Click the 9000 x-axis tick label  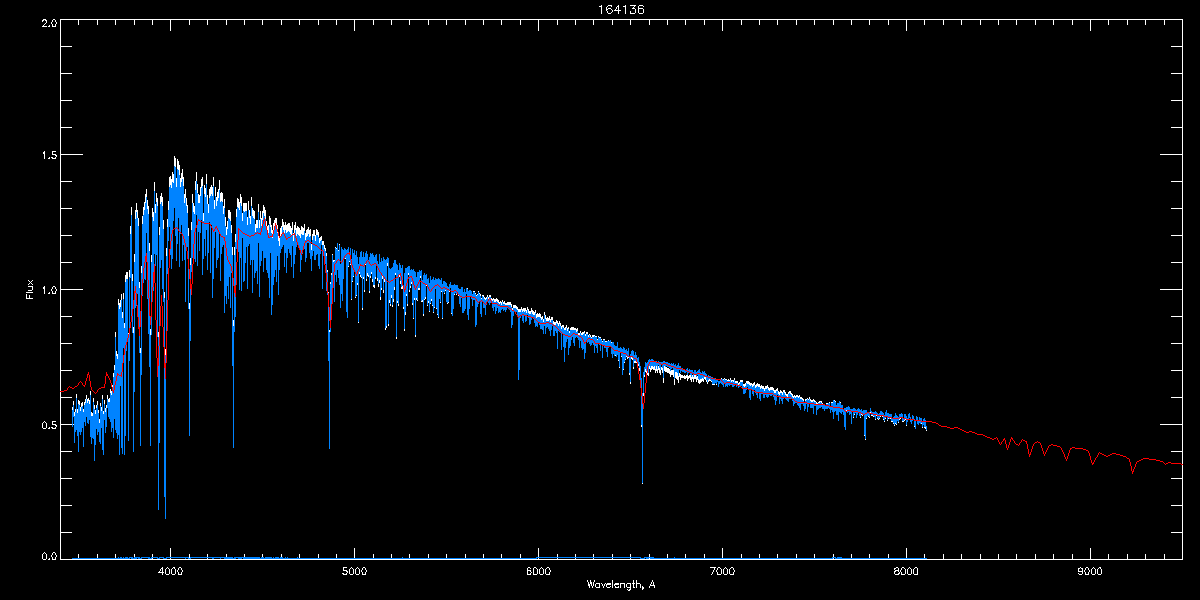point(1090,572)
